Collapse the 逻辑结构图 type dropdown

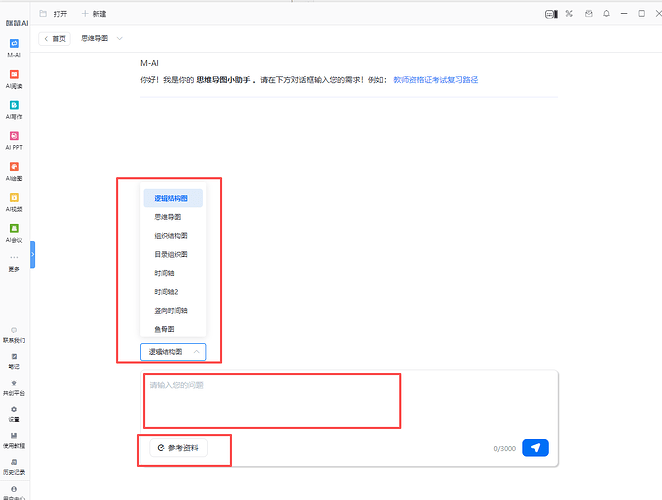175,351
